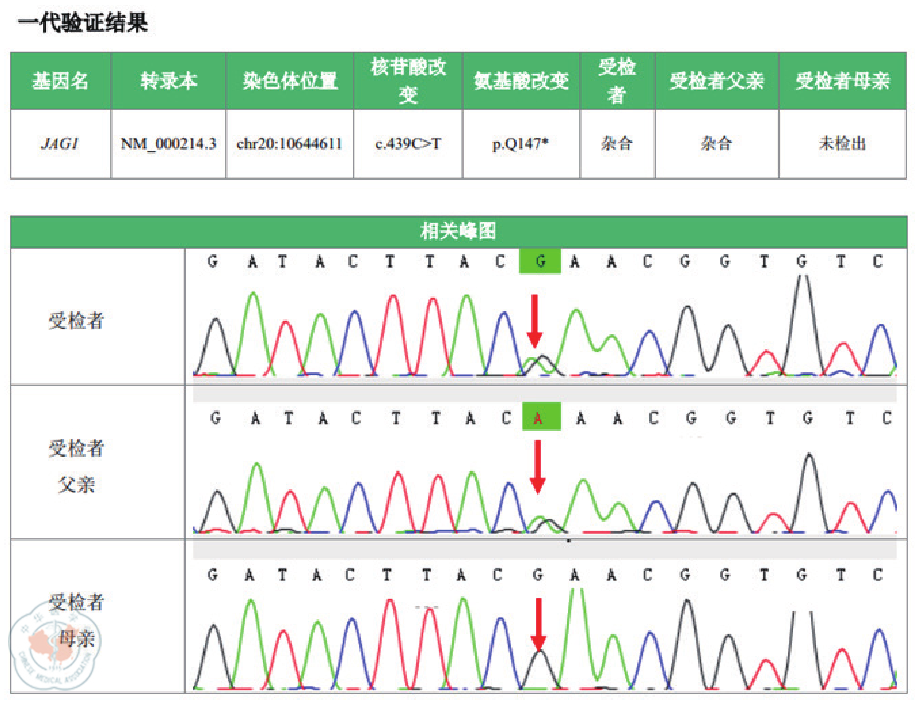Screen dimensions: 918x703
Task: Click the 未检出 result under 受检者母亲
Action: [x=842, y=144]
